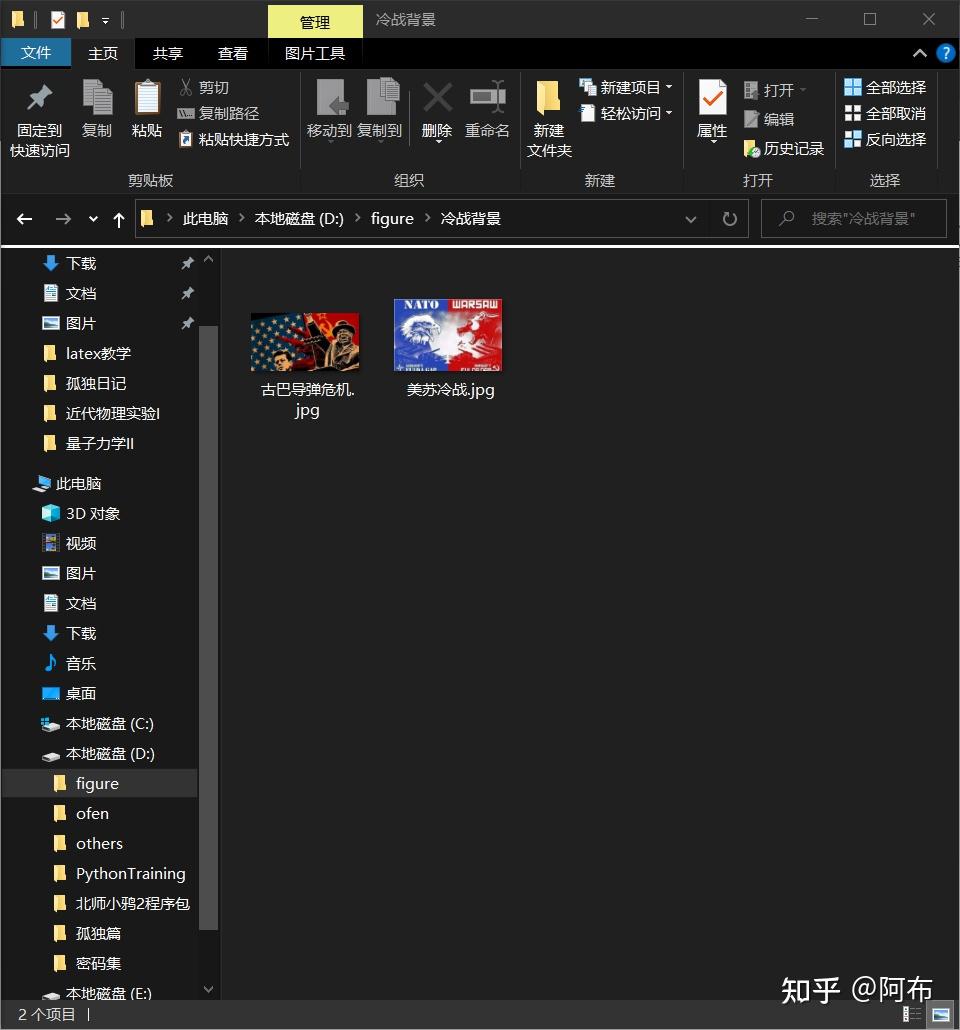
Task: Click the Paste (粘贴) clipboard icon
Action: click(147, 99)
